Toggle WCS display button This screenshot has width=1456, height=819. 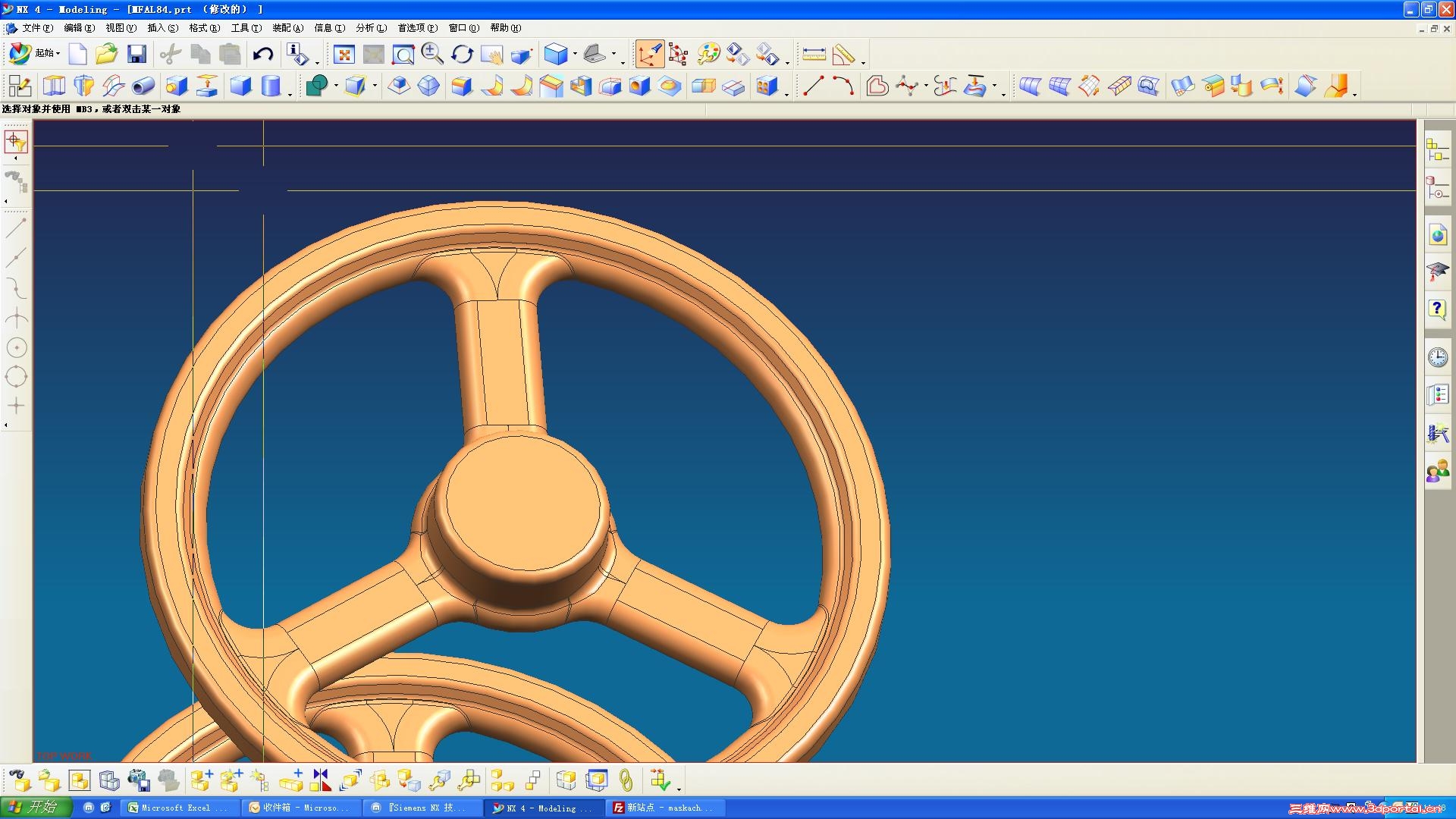pos(650,54)
